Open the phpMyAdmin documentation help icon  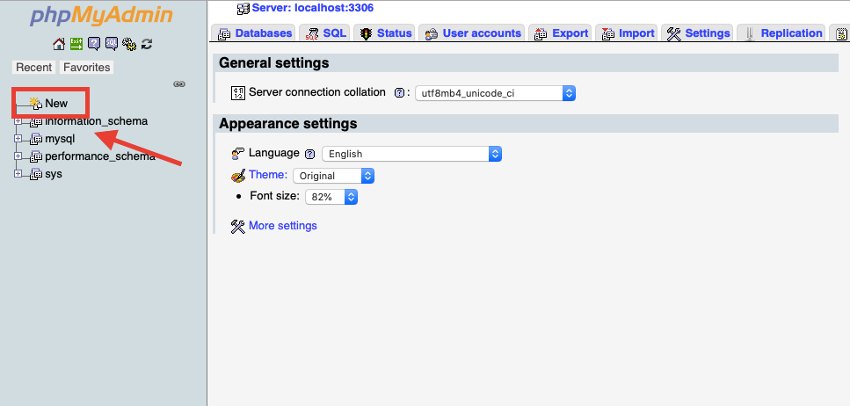94,44
